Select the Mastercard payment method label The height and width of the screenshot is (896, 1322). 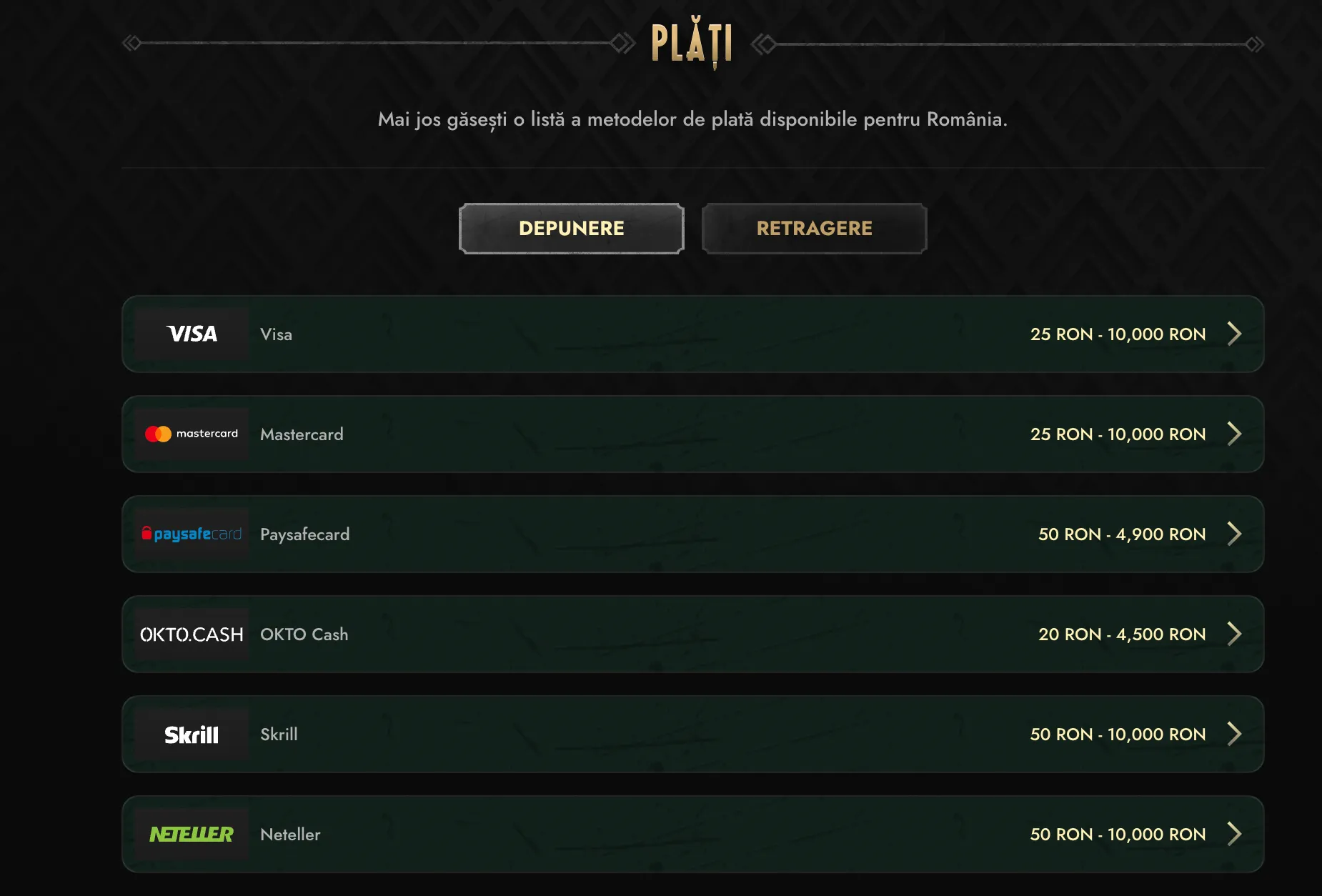click(x=302, y=434)
